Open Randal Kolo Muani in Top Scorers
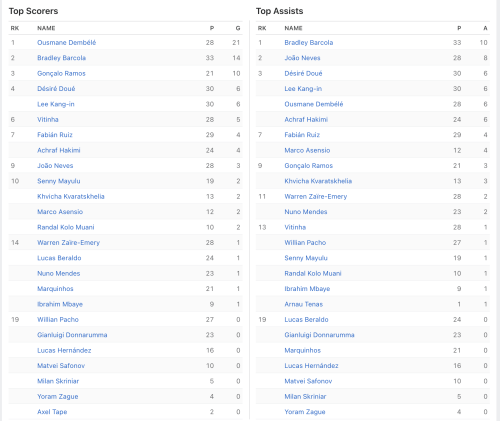The height and width of the screenshot is (421, 500). point(66,227)
